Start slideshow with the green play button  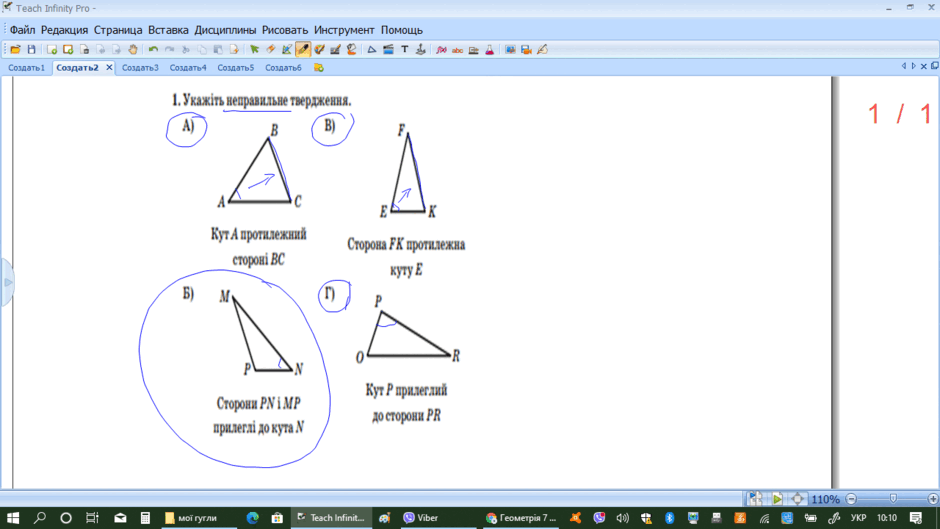[x=777, y=498]
